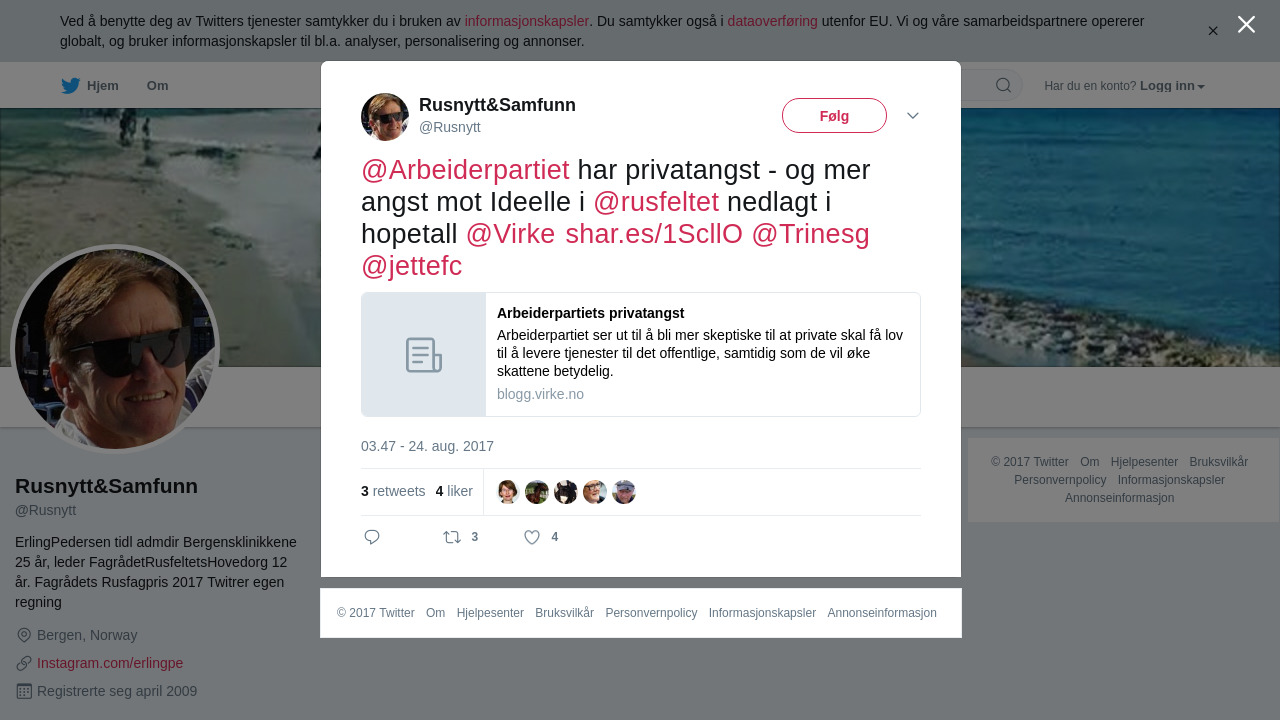Like the tweet with heart icon
The width and height of the screenshot is (1280, 720).
point(532,537)
